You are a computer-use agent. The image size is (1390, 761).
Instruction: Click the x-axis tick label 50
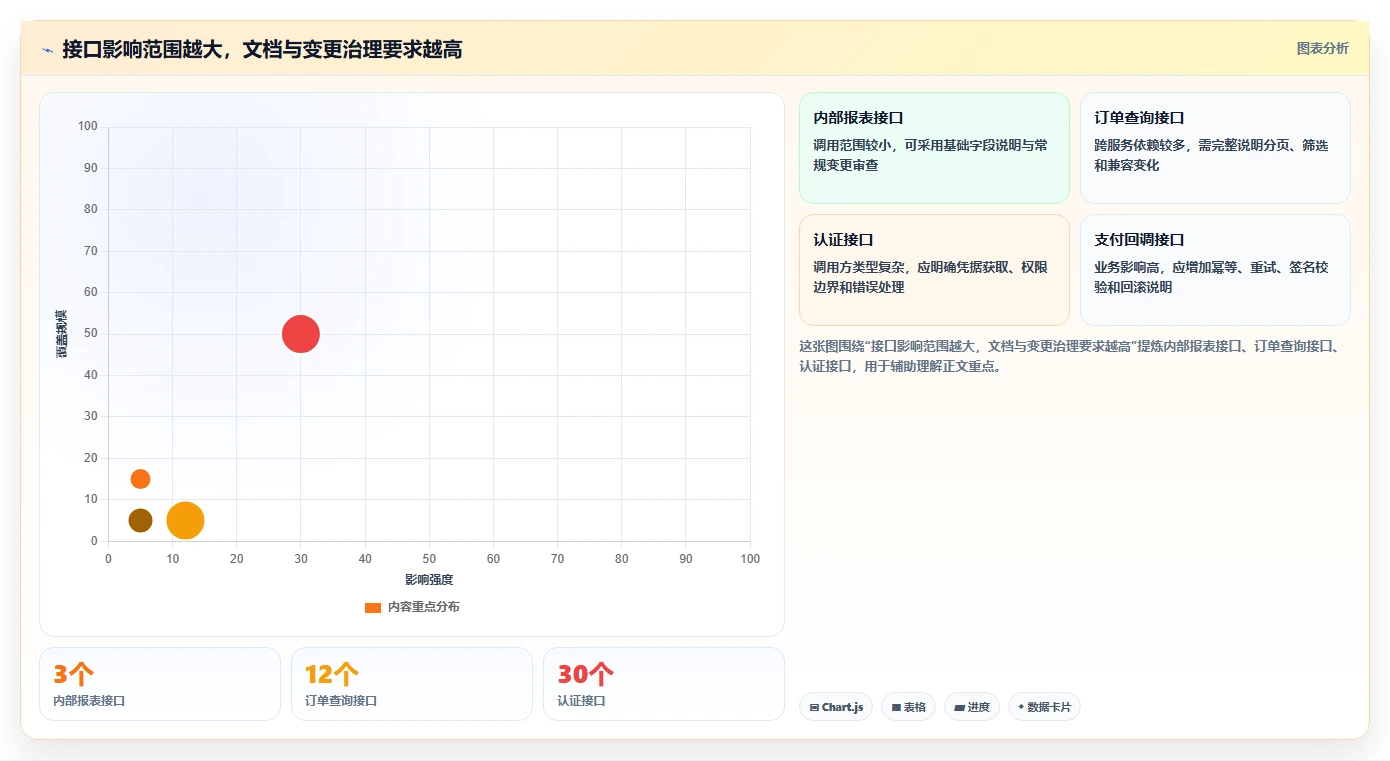[429, 559]
